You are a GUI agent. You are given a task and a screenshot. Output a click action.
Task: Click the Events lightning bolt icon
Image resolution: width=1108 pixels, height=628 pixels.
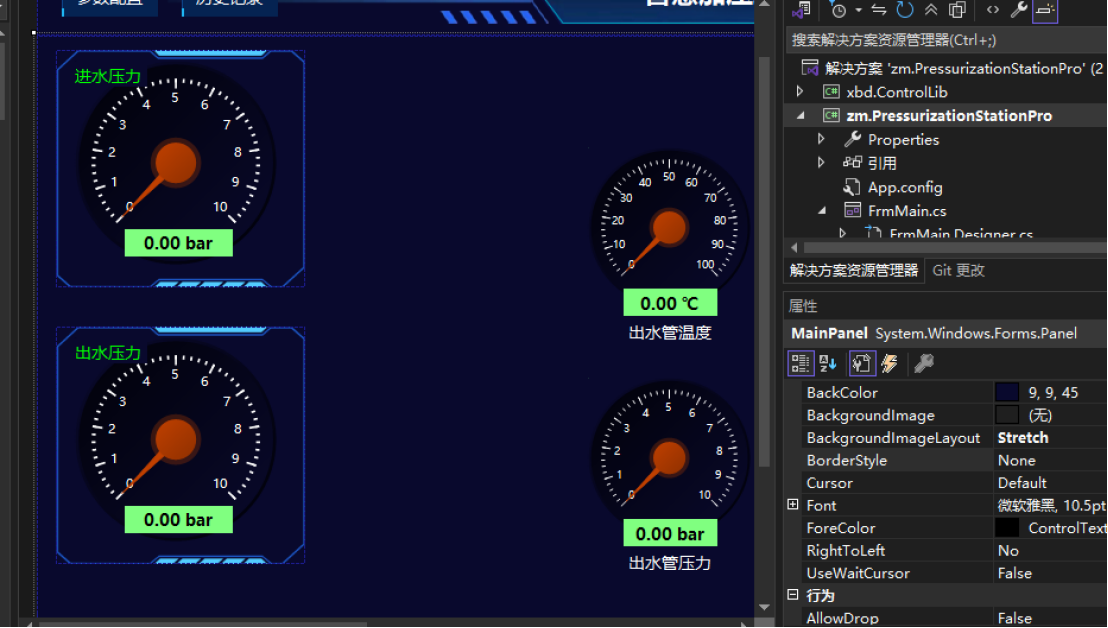[x=890, y=364]
